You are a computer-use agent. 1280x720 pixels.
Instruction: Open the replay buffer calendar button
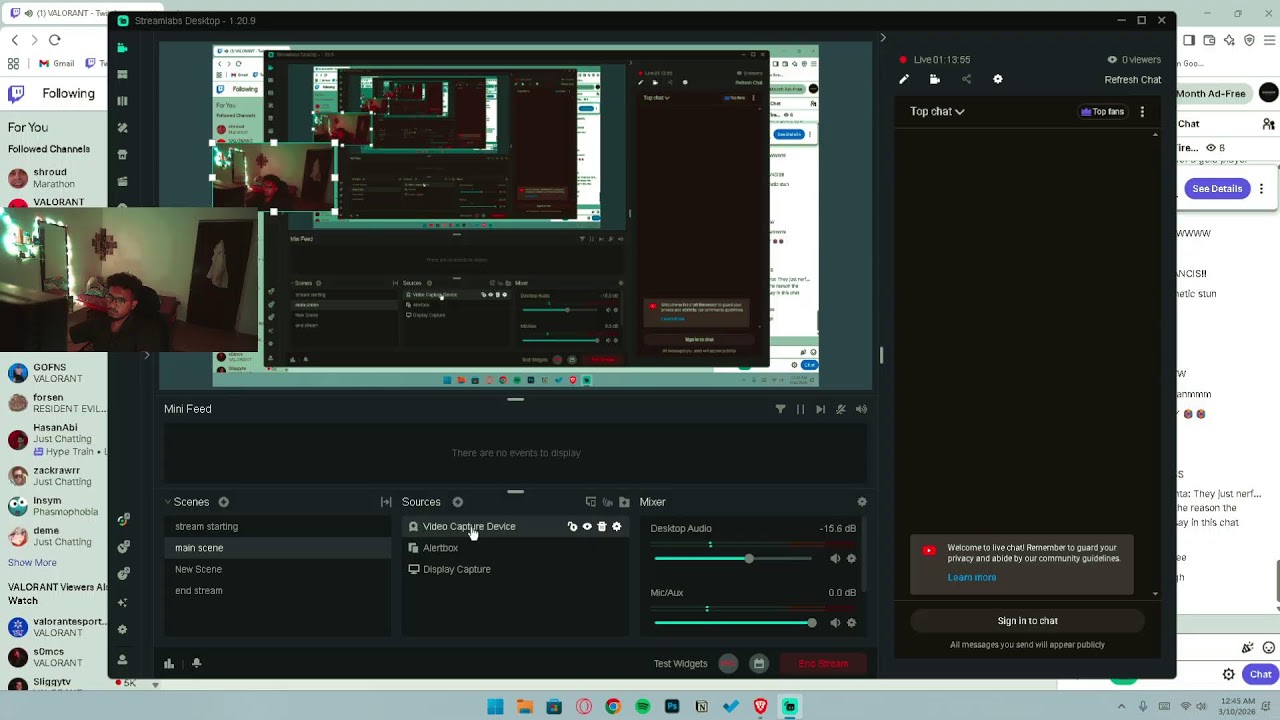758,663
